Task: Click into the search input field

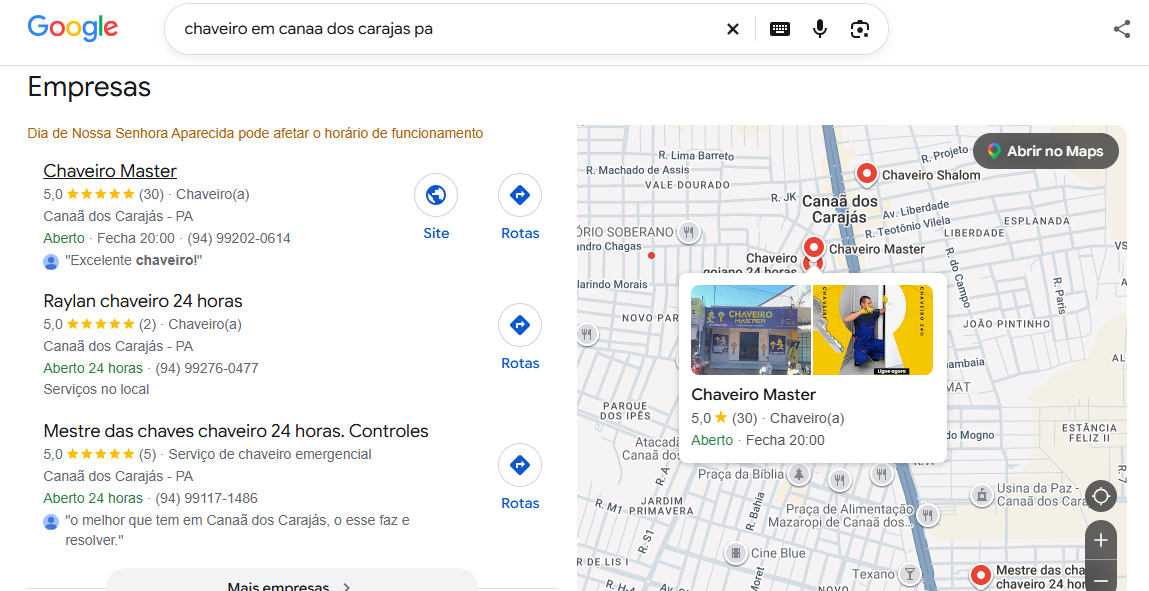Action: (447, 29)
